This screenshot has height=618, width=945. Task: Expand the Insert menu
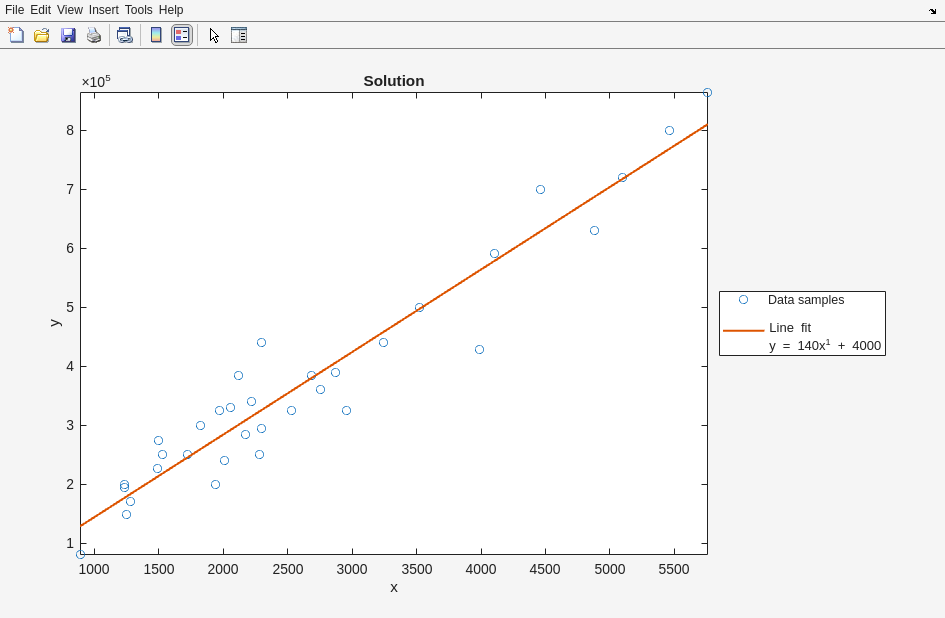tap(103, 10)
